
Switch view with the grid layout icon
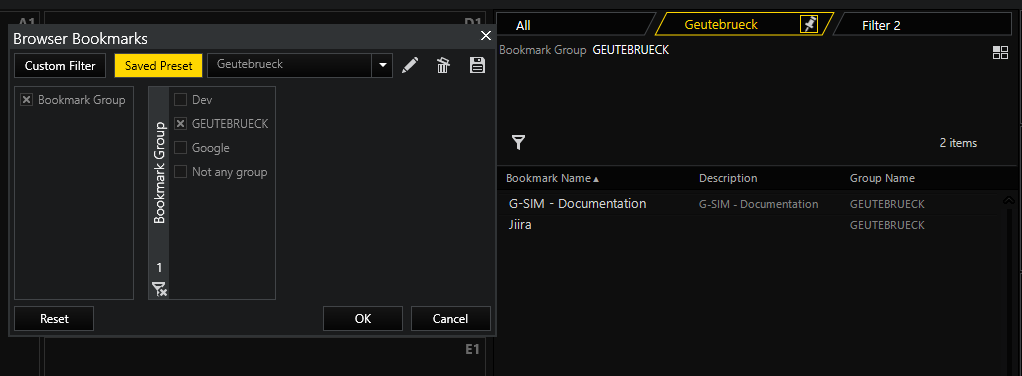pyautogui.click(x=1000, y=53)
